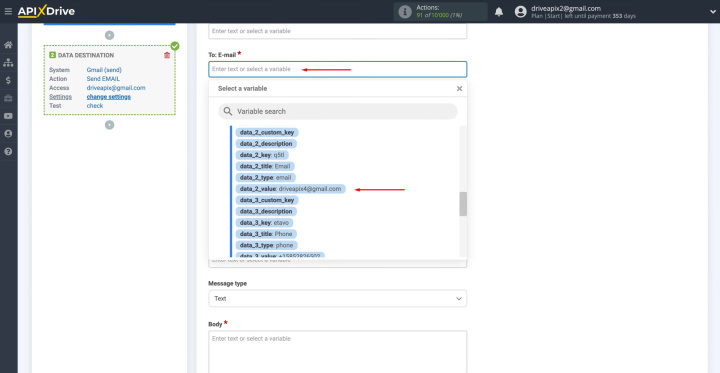Open the profile icon in the sidebar

click(8, 134)
